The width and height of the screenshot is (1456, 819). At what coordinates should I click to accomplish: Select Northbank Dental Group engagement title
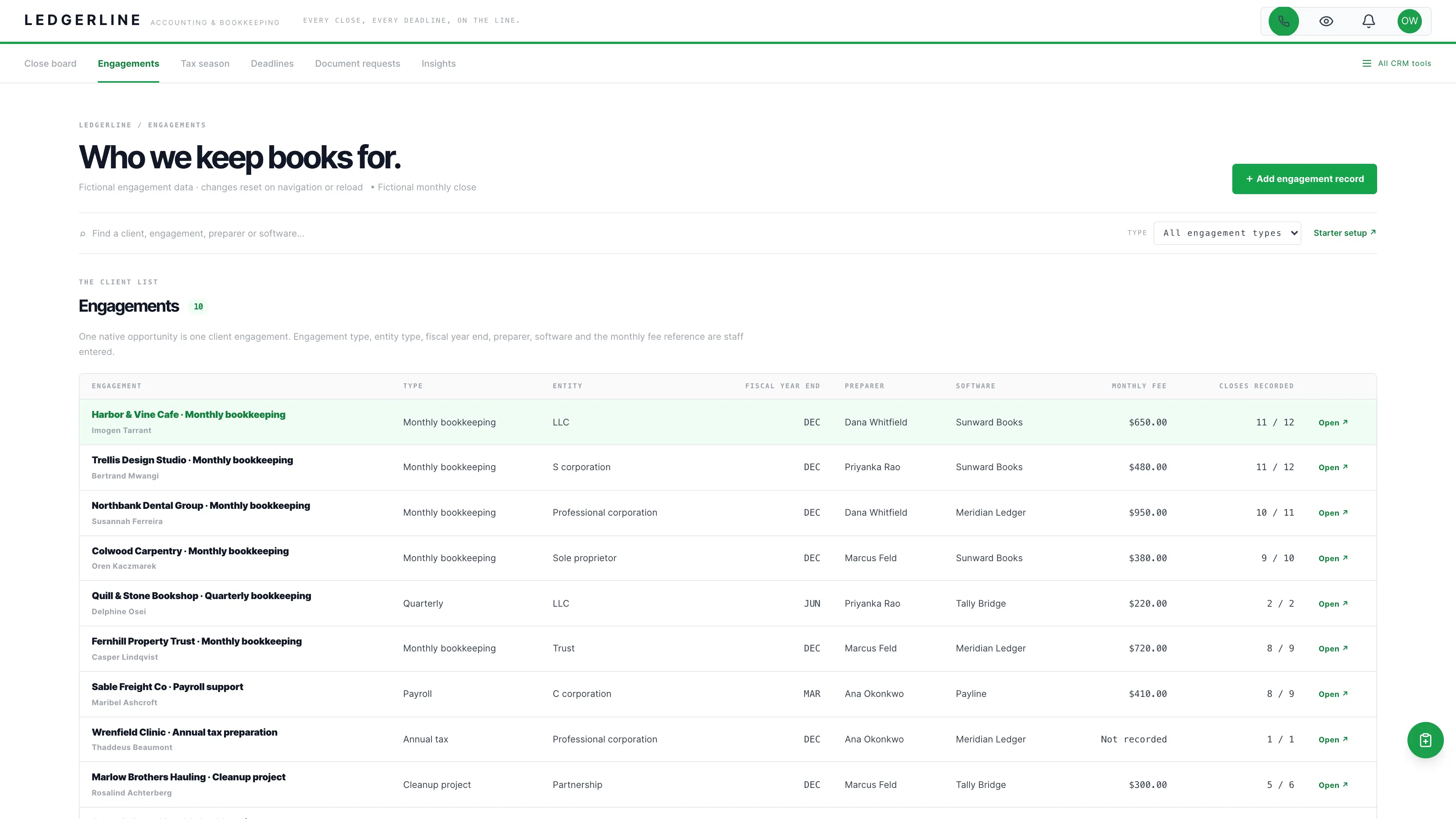coord(201,505)
